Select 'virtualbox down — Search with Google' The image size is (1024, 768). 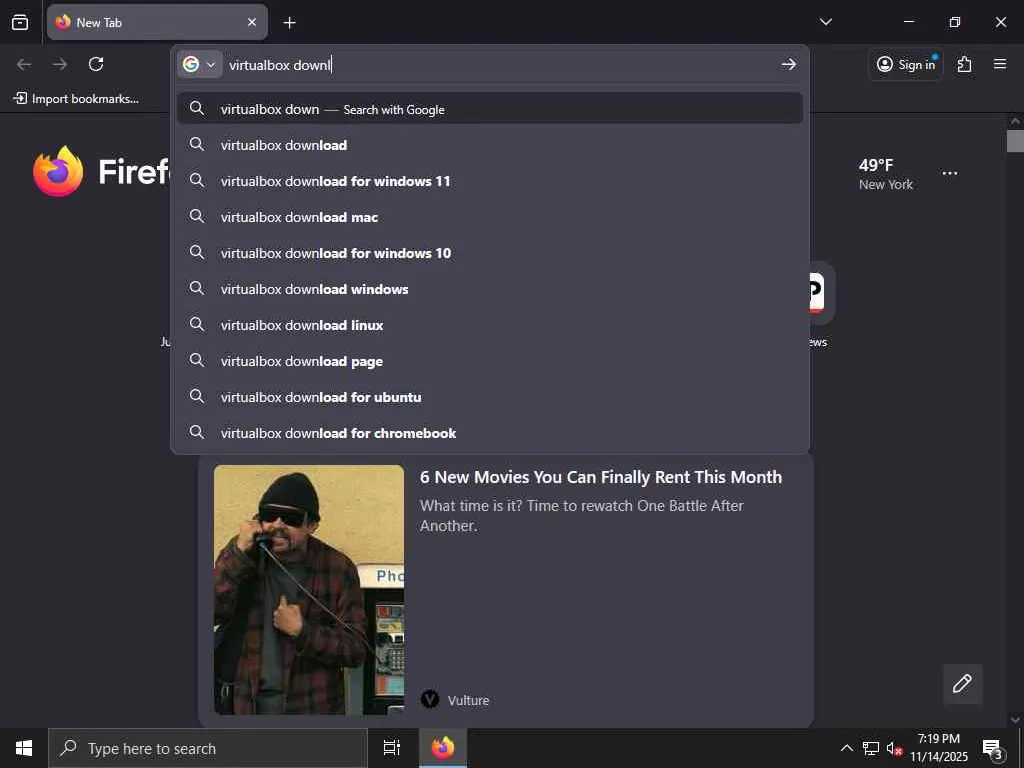490,109
